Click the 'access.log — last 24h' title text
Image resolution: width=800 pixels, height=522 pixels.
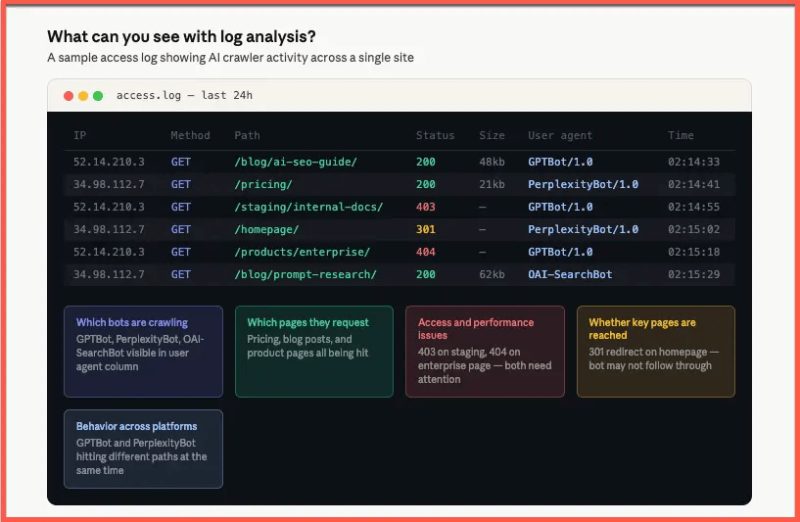(x=184, y=95)
